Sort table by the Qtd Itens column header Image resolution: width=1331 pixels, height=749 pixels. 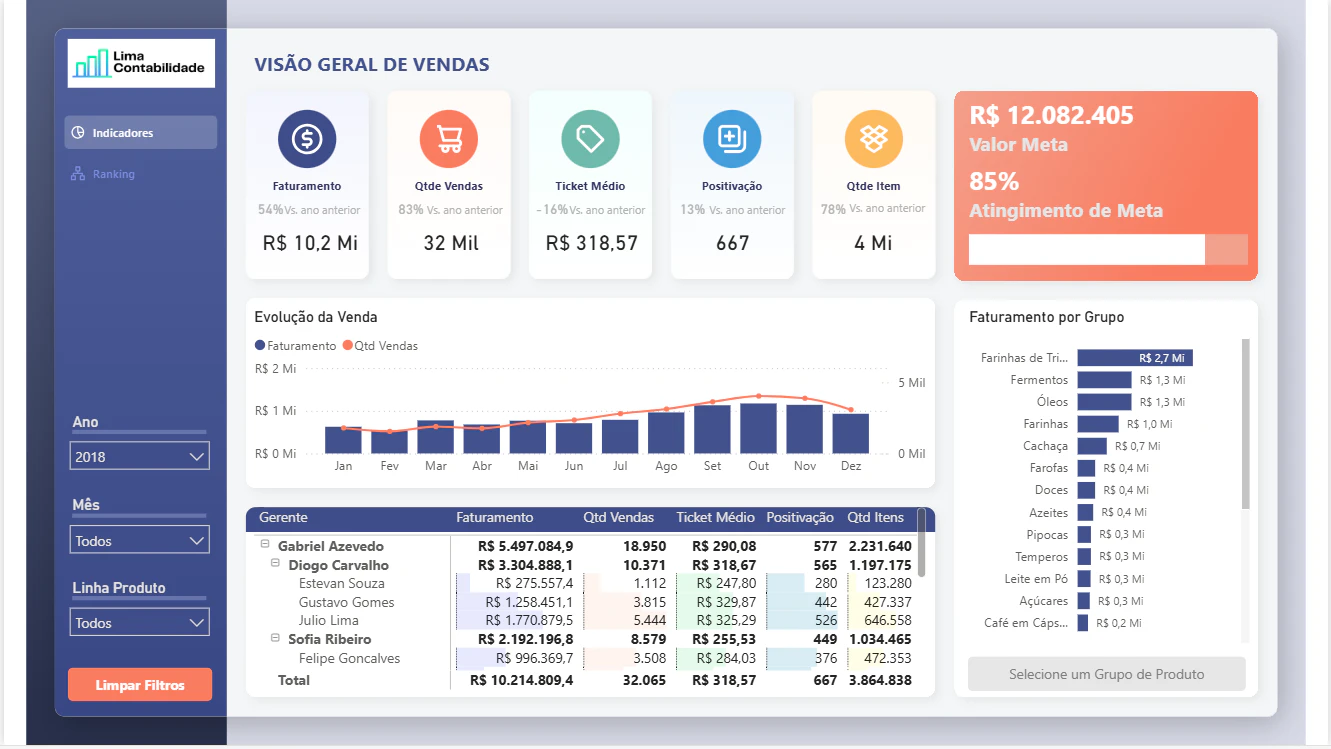[x=876, y=518]
